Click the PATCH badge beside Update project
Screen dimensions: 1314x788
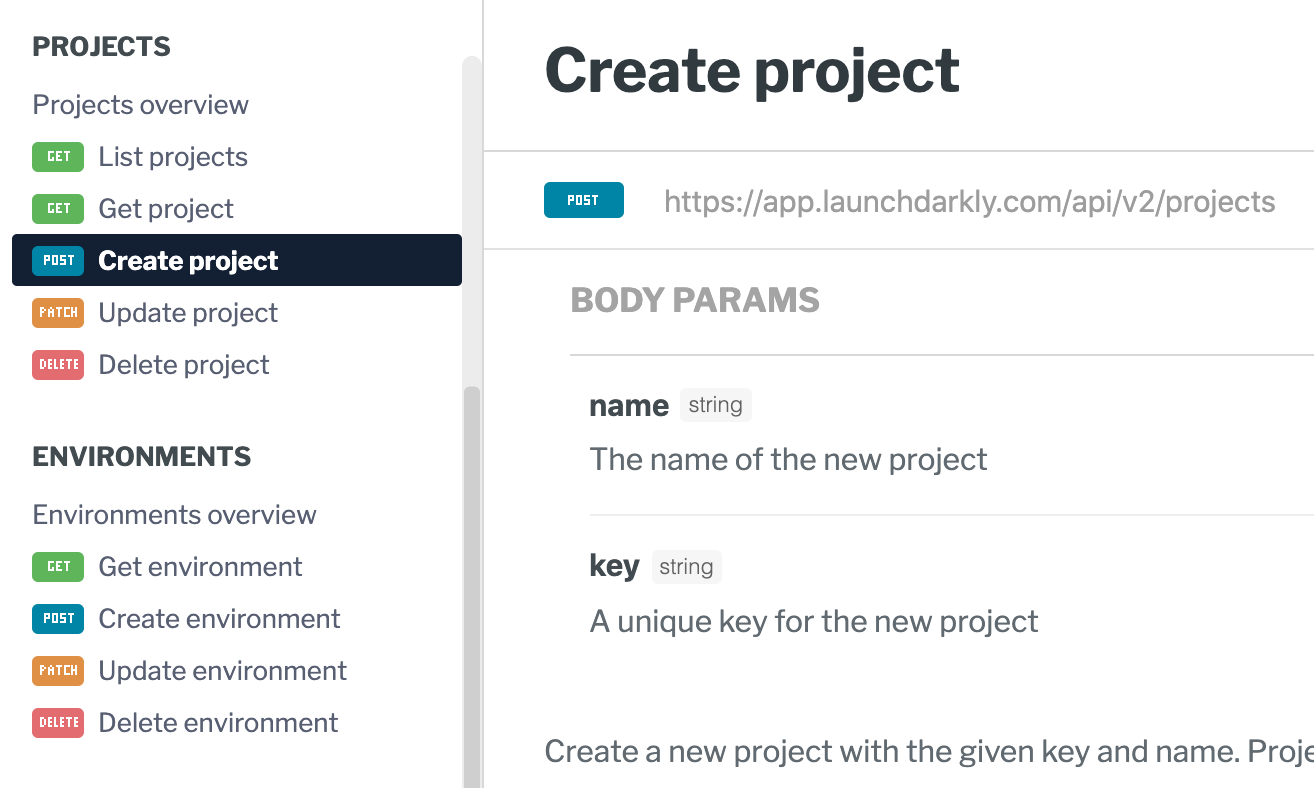(58, 313)
